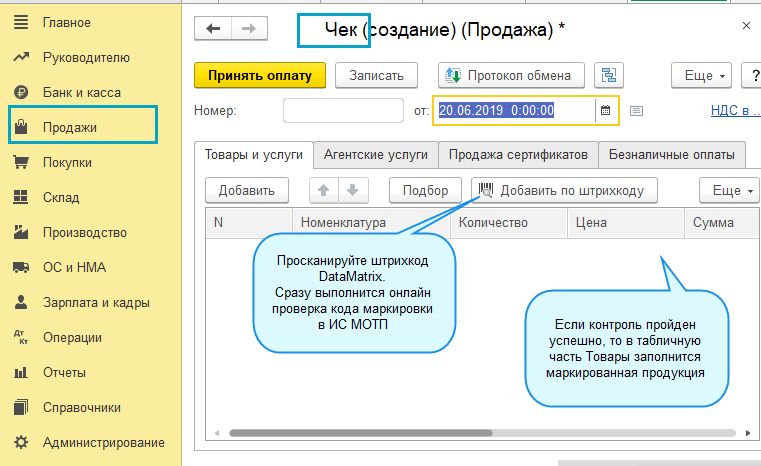Switch to the Агентские услуги tab
Image resolution: width=761 pixels, height=466 pixels.
[376, 154]
